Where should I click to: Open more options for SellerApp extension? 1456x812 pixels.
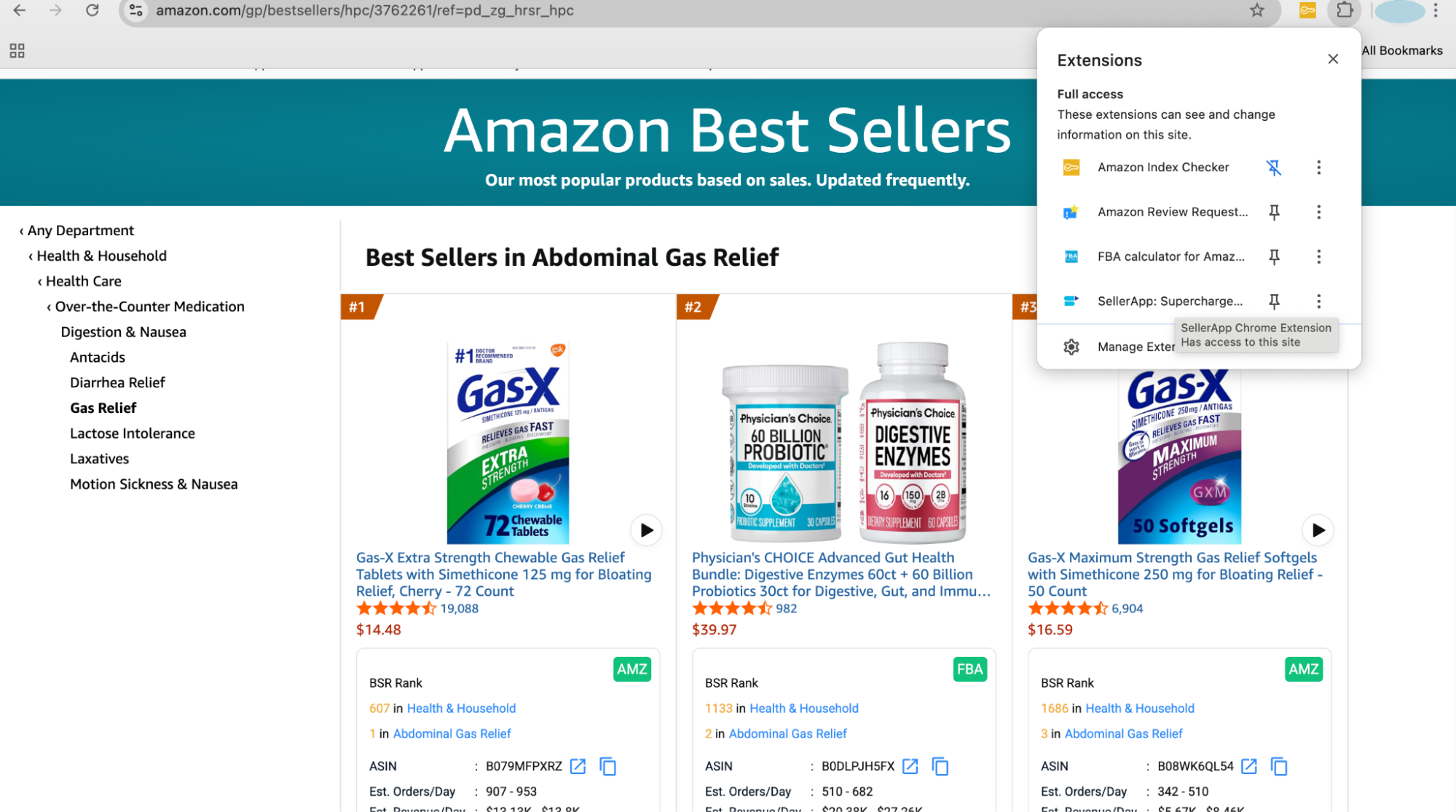click(1318, 301)
